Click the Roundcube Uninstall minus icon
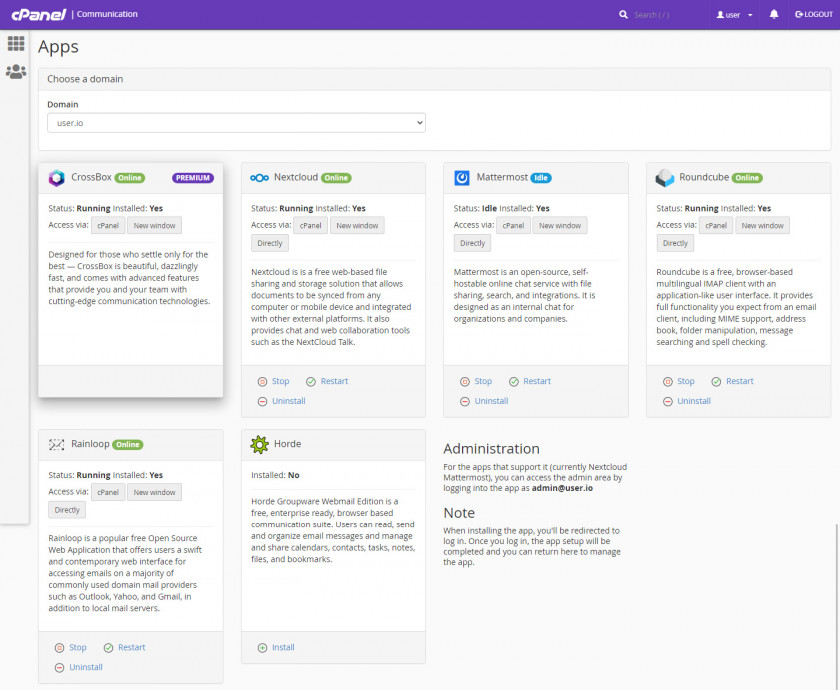The height and width of the screenshot is (690, 840). (x=668, y=401)
